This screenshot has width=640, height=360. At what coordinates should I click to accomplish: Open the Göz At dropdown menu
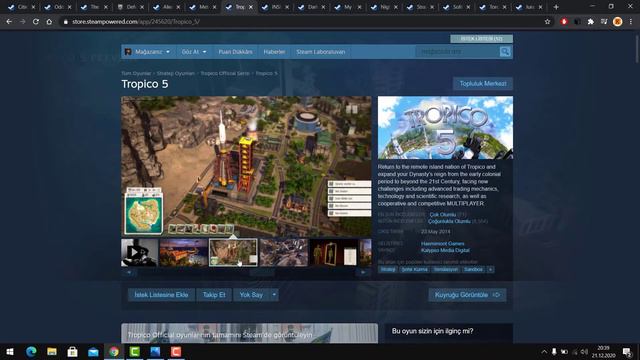click(194, 52)
